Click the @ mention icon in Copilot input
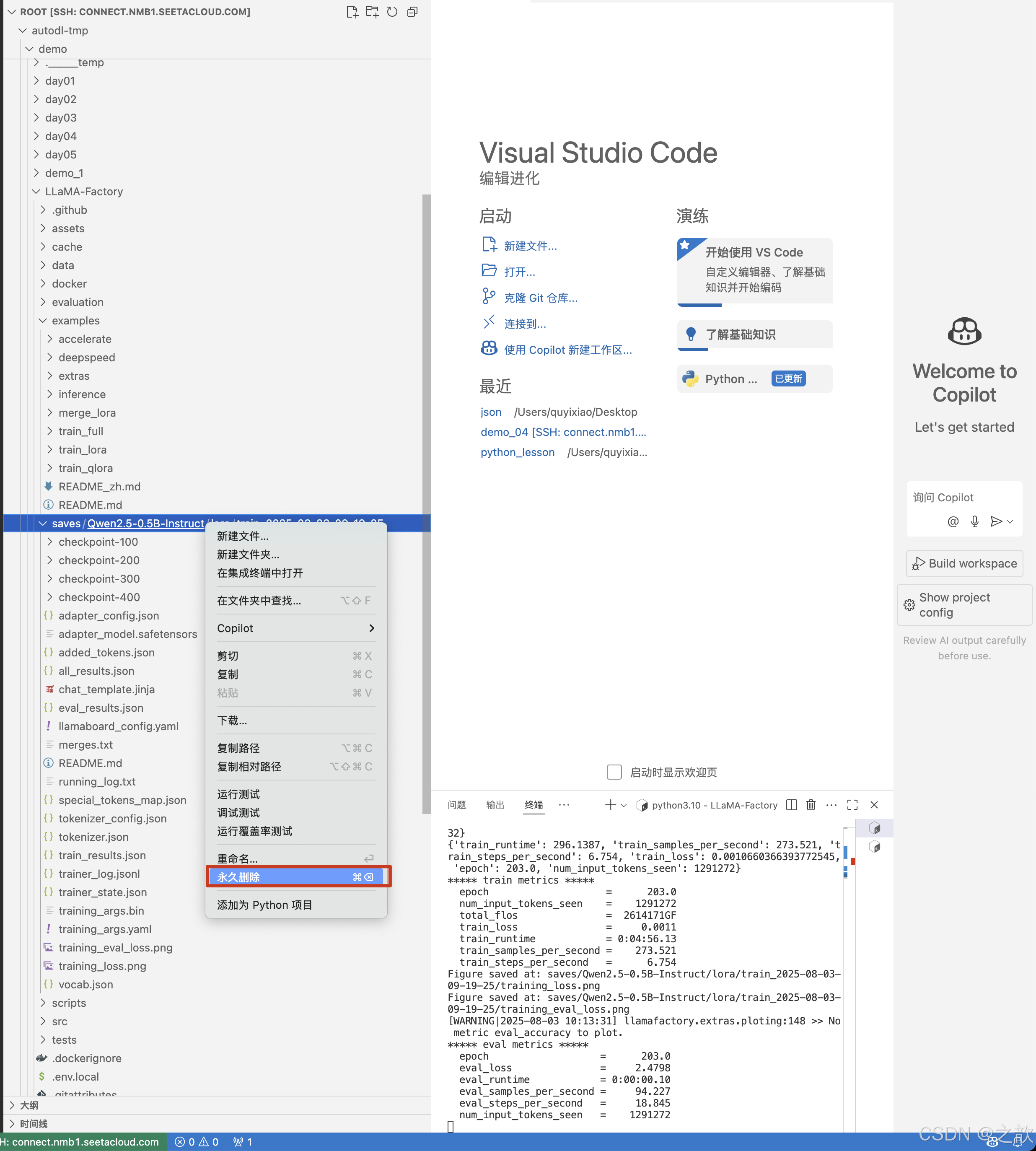 (953, 521)
